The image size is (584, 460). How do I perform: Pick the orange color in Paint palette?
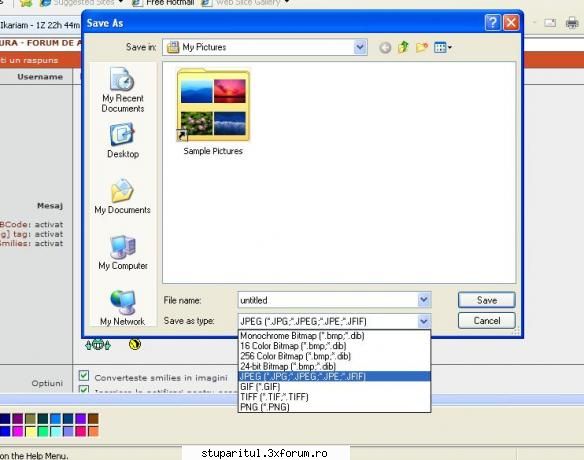tap(93, 431)
